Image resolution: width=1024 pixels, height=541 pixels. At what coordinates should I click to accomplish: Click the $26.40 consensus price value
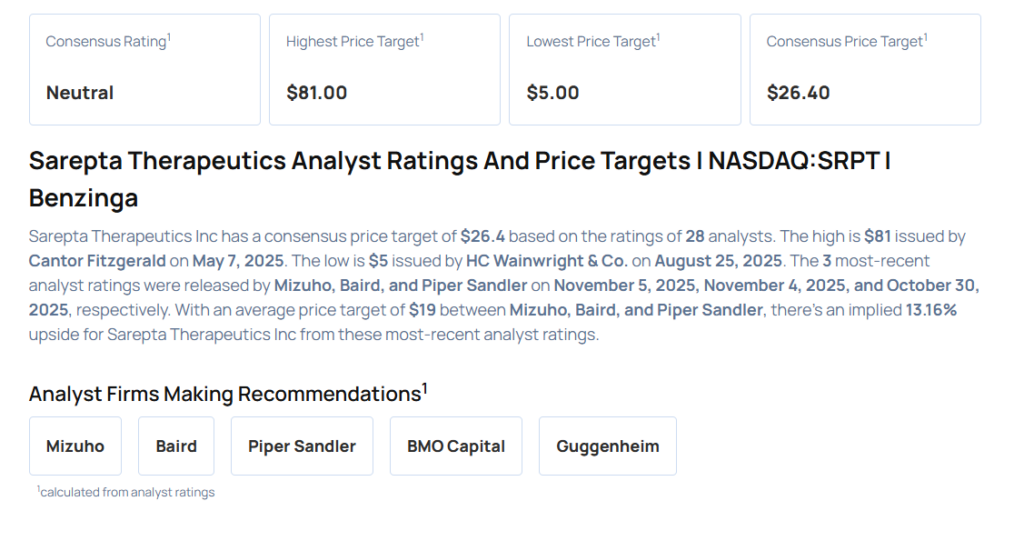[798, 93]
